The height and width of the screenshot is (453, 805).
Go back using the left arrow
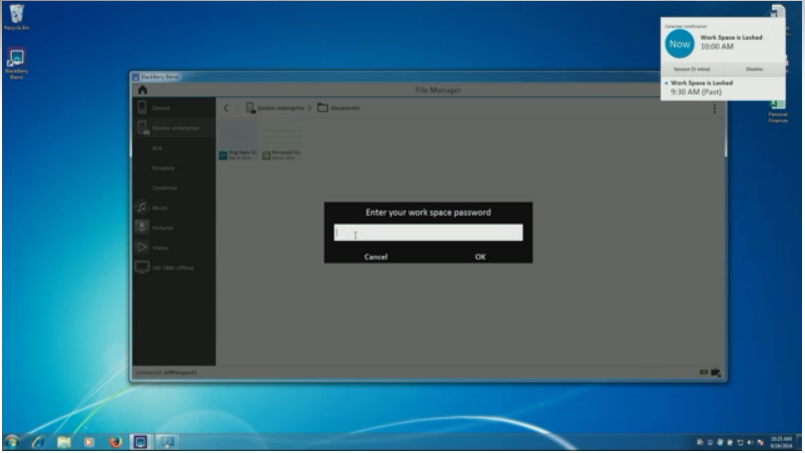(227, 108)
